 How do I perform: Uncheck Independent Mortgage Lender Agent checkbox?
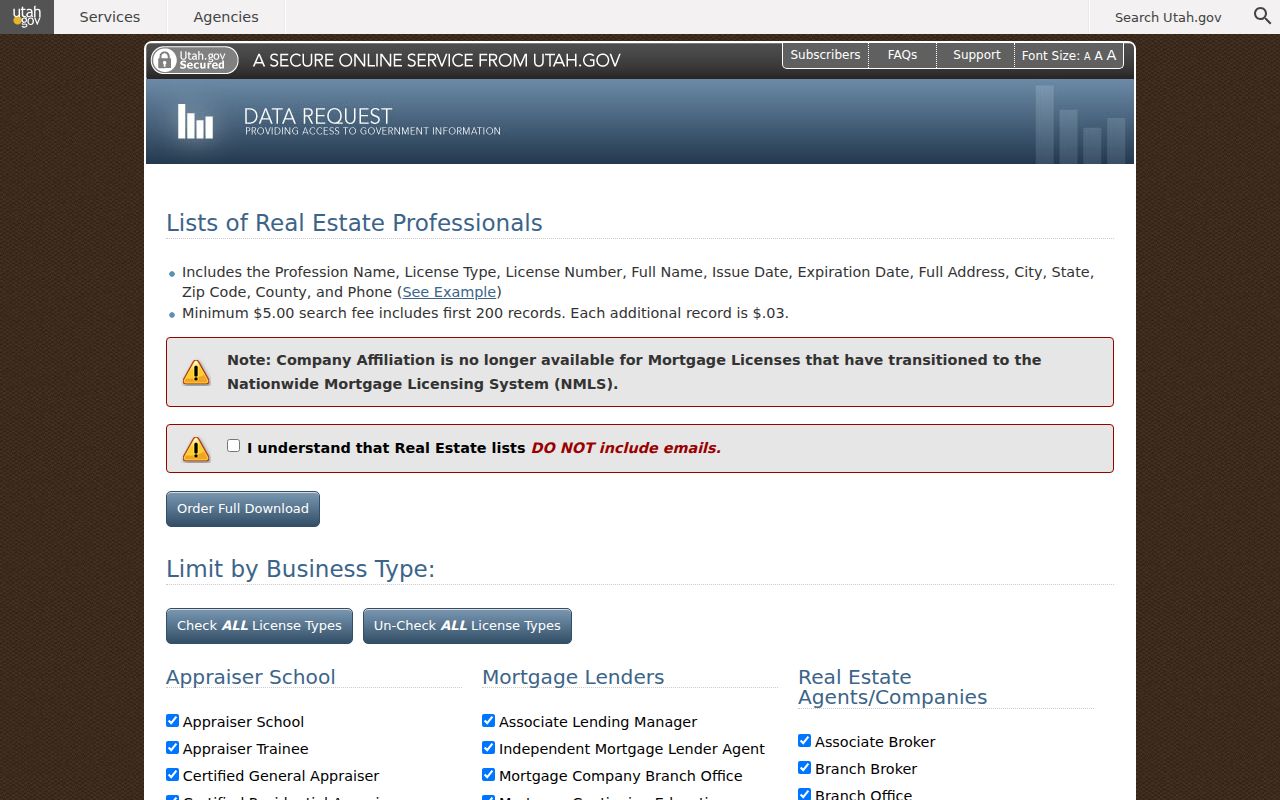pyautogui.click(x=488, y=748)
